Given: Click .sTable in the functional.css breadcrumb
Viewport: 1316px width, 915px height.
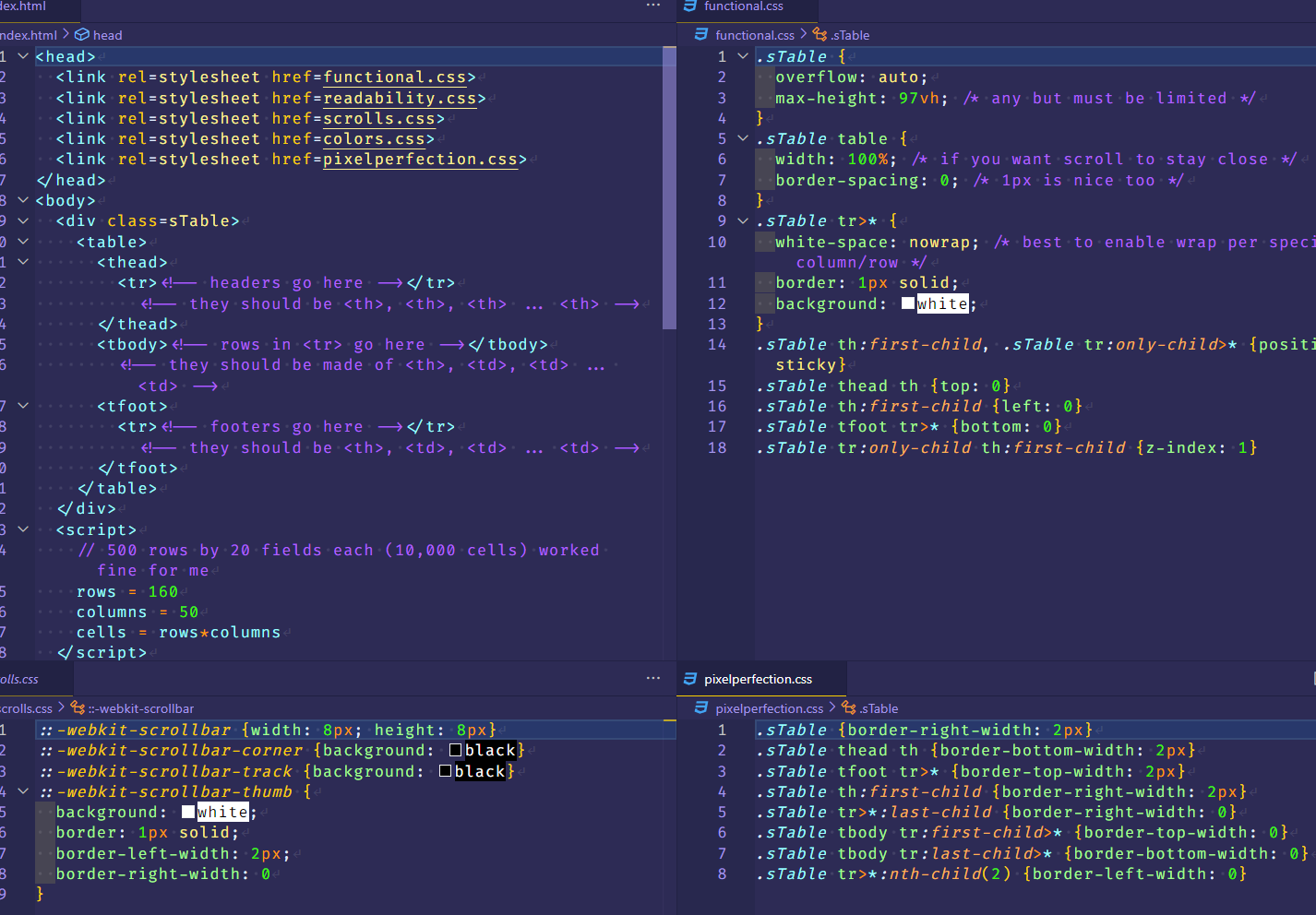Looking at the screenshot, I should click(x=849, y=35).
